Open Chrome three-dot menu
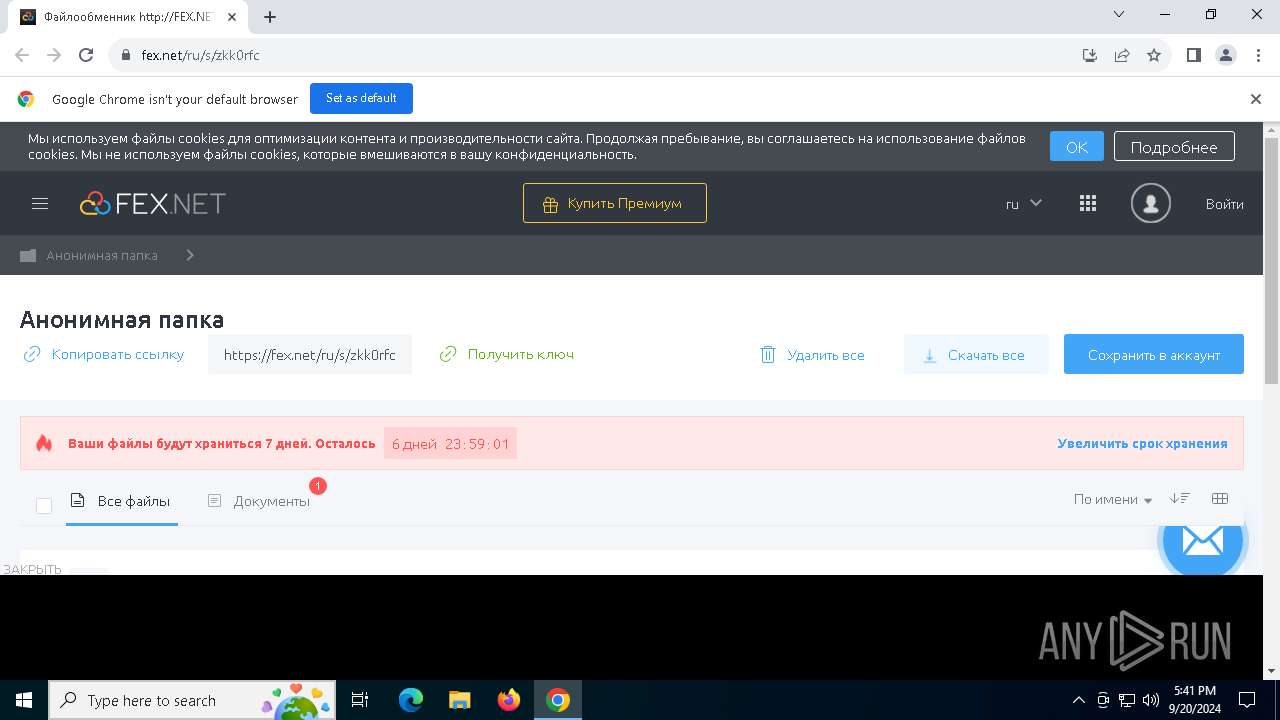 (1258, 55)
